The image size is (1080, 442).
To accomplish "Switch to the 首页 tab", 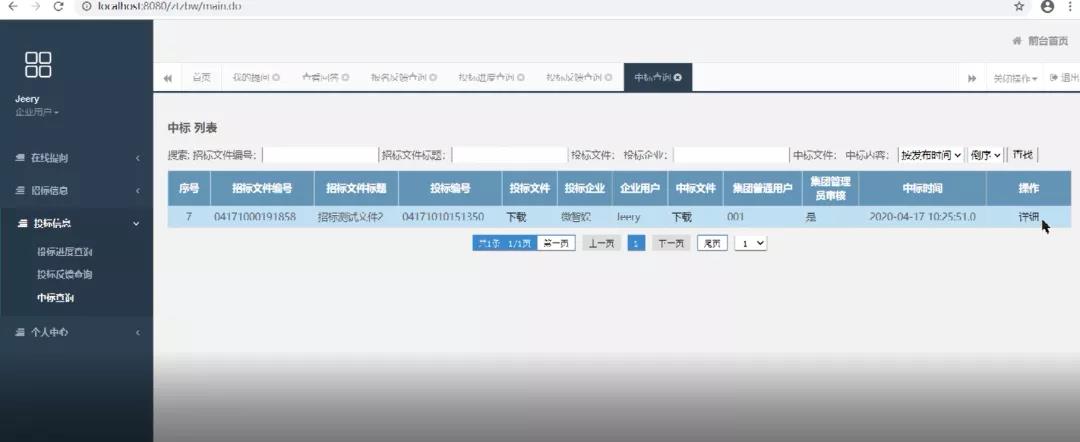I will (202, 78).
